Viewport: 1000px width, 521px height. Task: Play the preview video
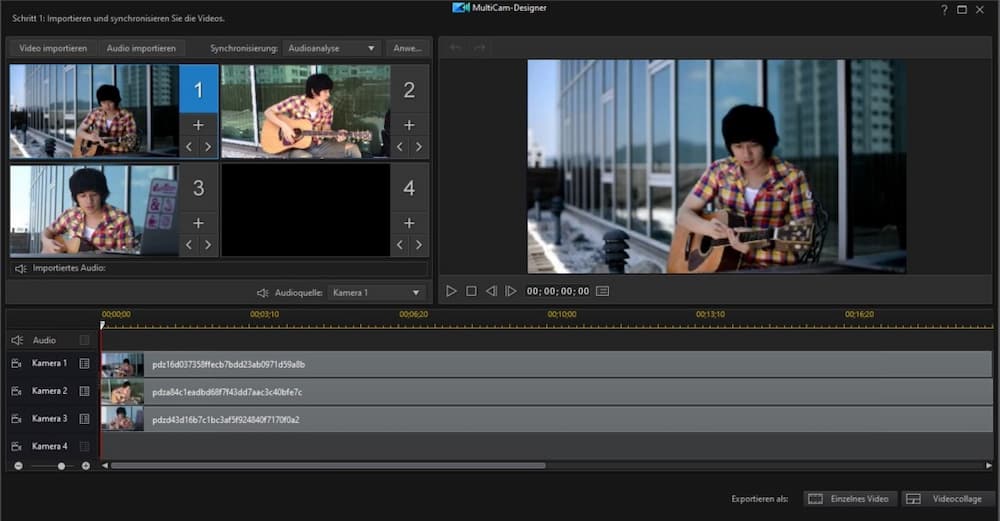click(x=452, y=291)
